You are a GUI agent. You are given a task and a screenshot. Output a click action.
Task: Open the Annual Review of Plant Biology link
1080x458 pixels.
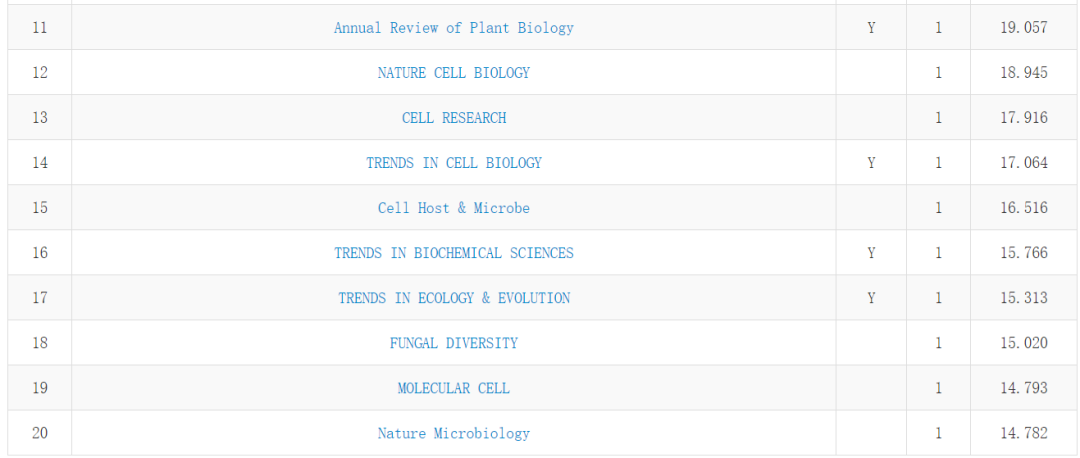(453, 28)
